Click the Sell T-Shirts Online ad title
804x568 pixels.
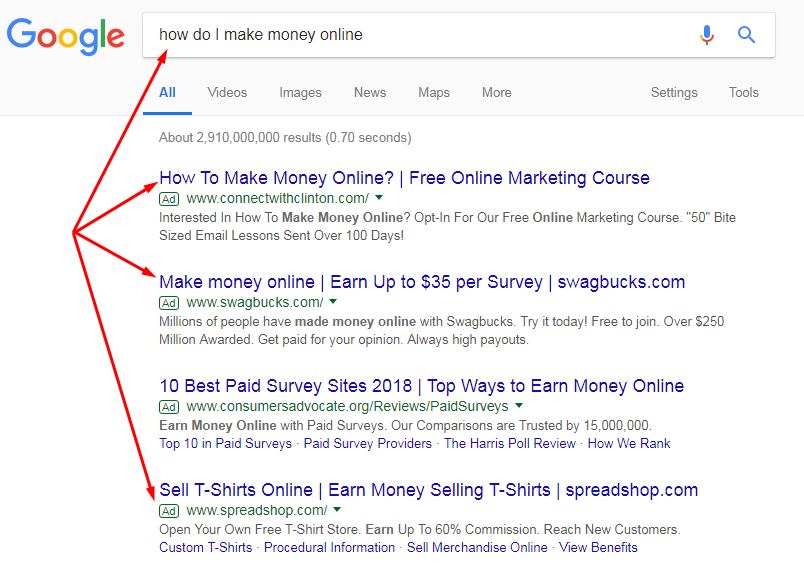tap(428, 490)
